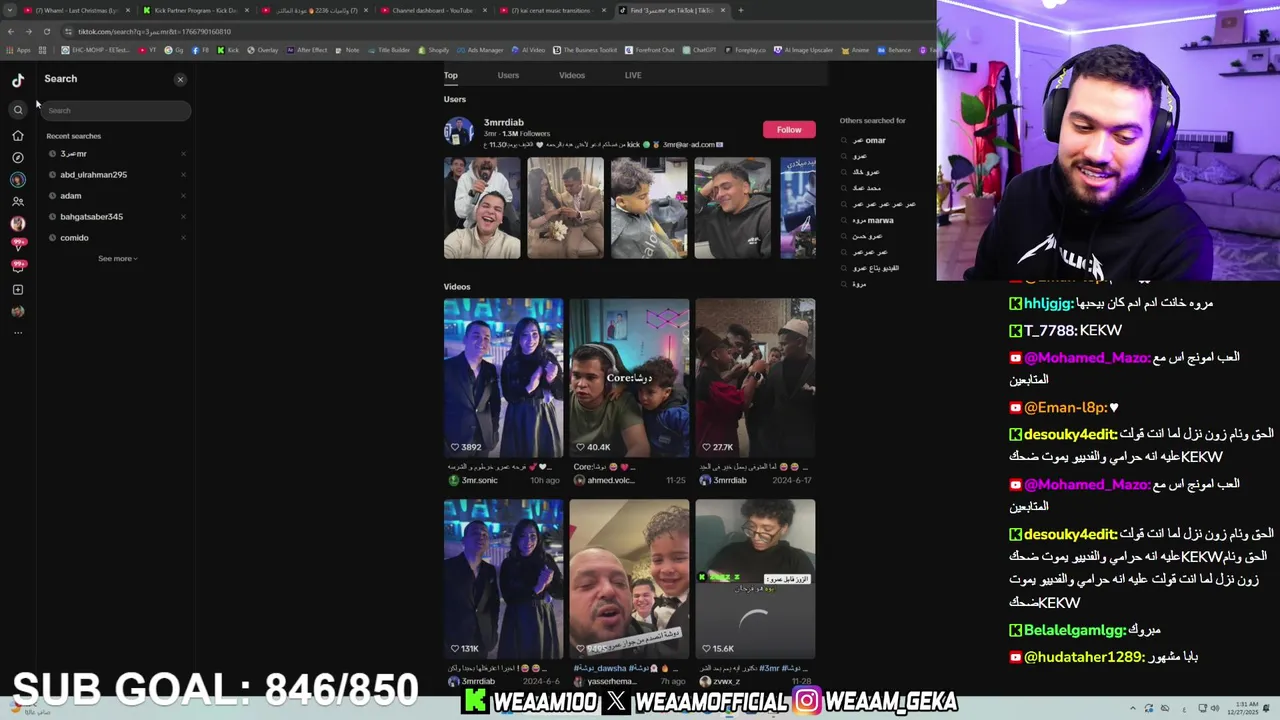Open the first 3mrrdiab preview video thumbnail
1280x720 pixels.
[x=482, y=208]
